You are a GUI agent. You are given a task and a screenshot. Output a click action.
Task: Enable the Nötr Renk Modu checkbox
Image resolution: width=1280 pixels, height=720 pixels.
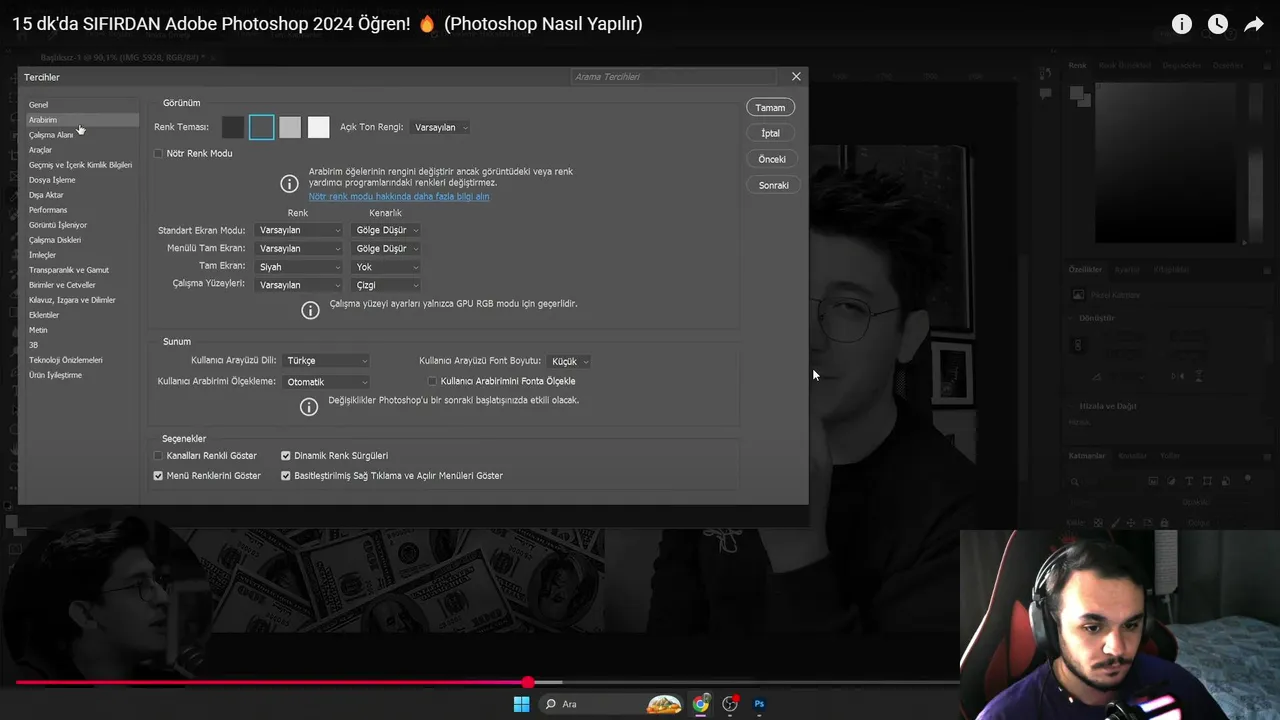(158, 153)
